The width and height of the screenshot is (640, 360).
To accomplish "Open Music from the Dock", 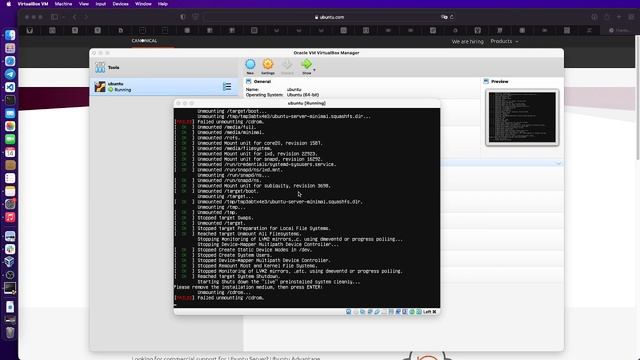I will pos(10,217).
